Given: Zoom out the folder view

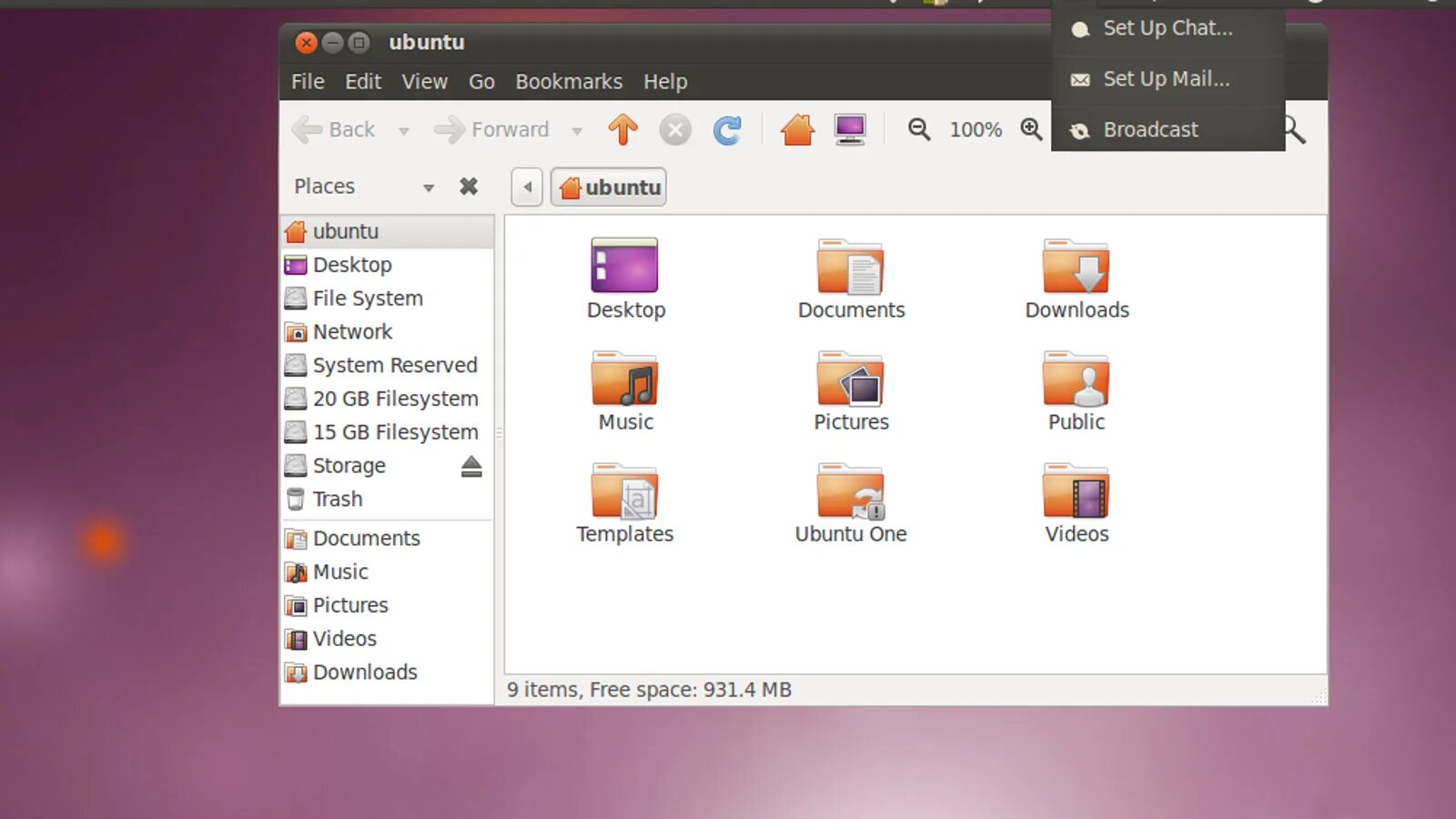Looking at the screenshot, I should (x=919, y=130).
